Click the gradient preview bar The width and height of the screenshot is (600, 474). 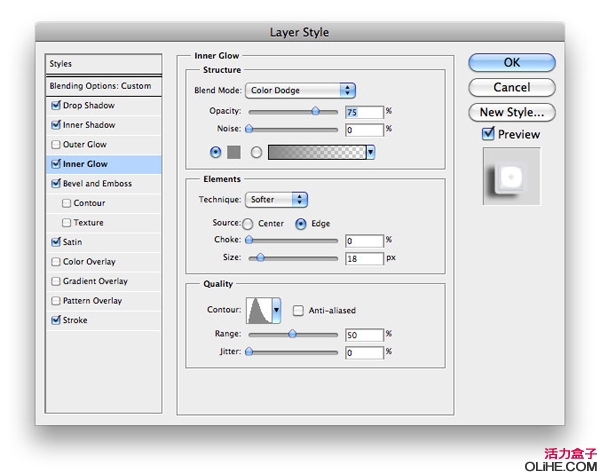317,152
